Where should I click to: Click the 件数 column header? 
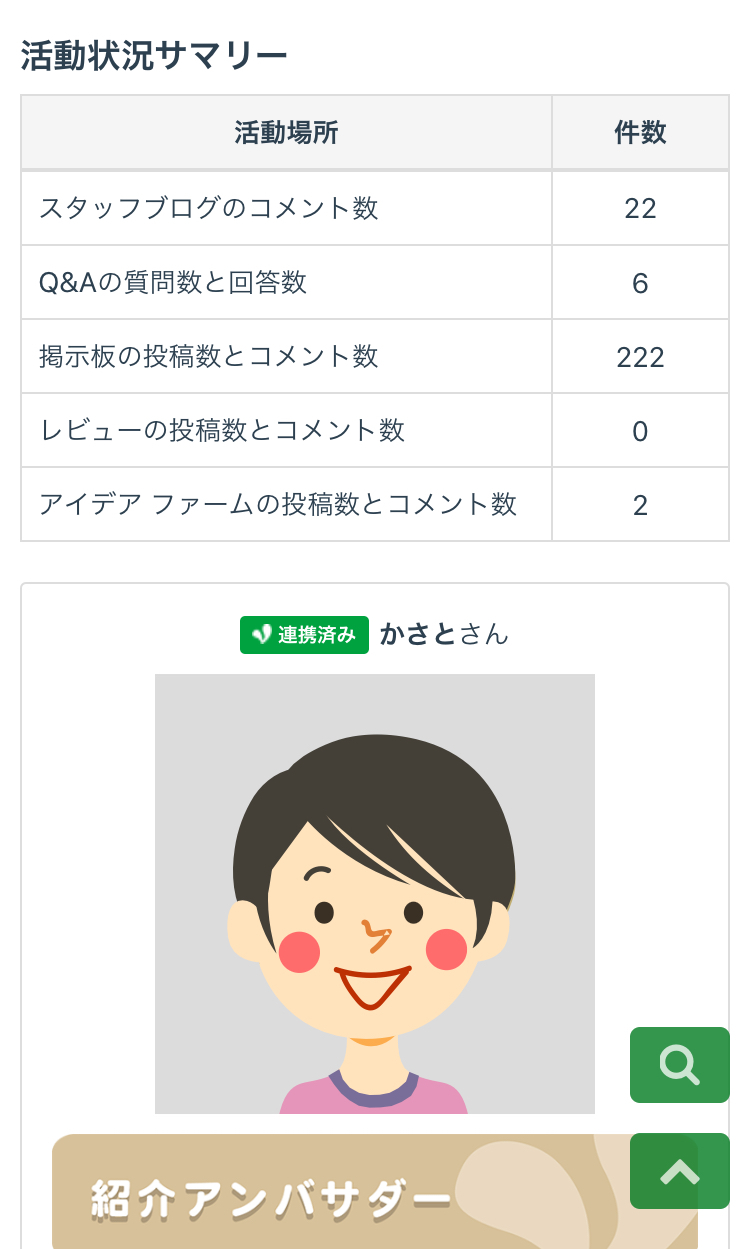tap(640, 133)
